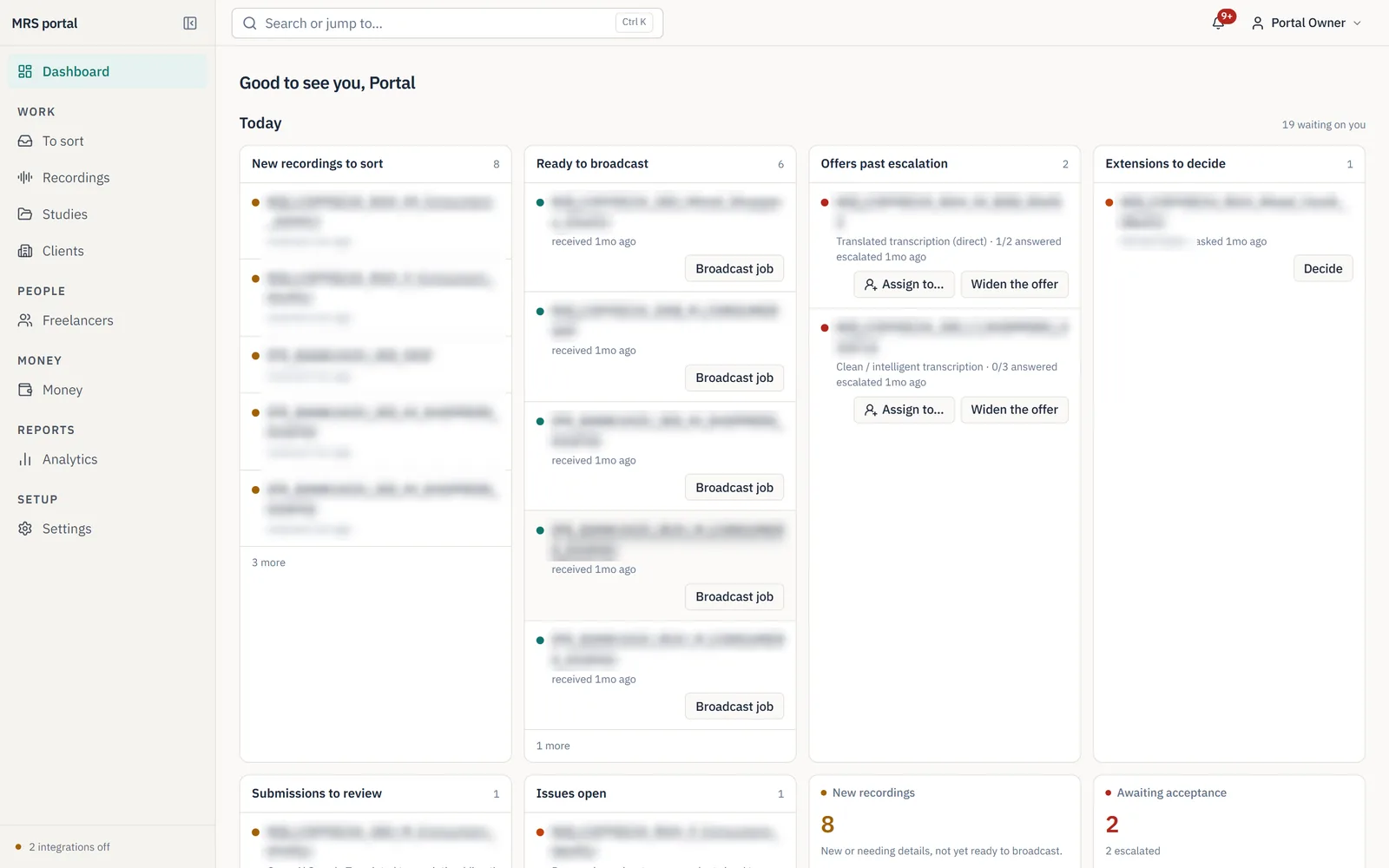Image resolution: width=1389 pixels, height=868 pixels.
Task: Open the notifications bell
Action: click(1219, 23)
